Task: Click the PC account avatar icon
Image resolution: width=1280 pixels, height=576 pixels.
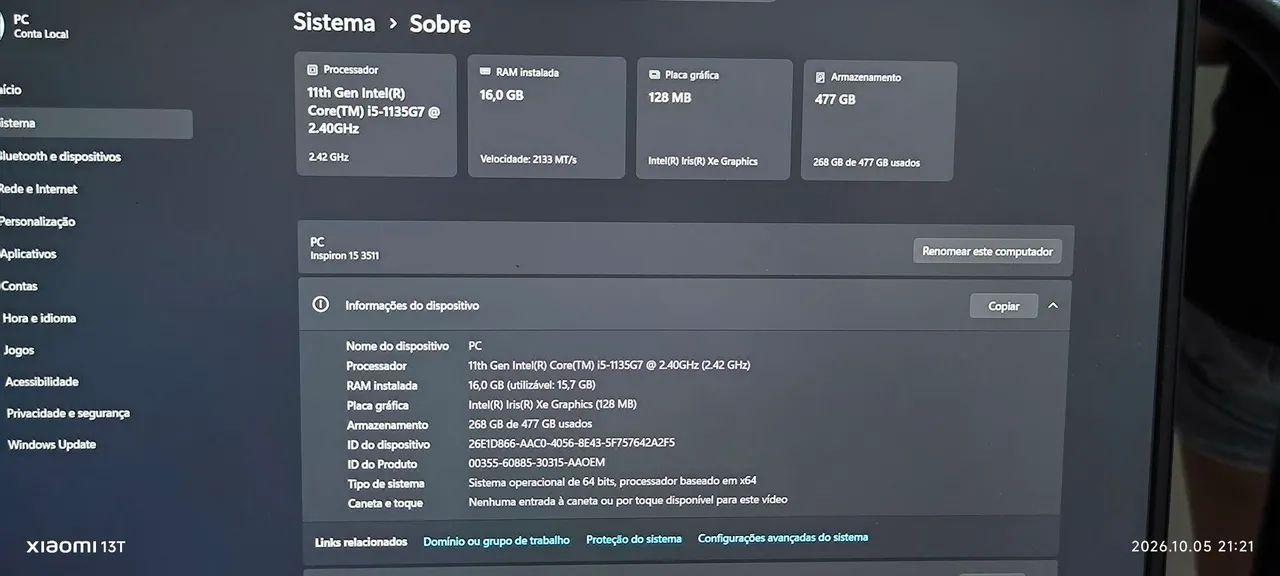Action: (x=3, y=25)
